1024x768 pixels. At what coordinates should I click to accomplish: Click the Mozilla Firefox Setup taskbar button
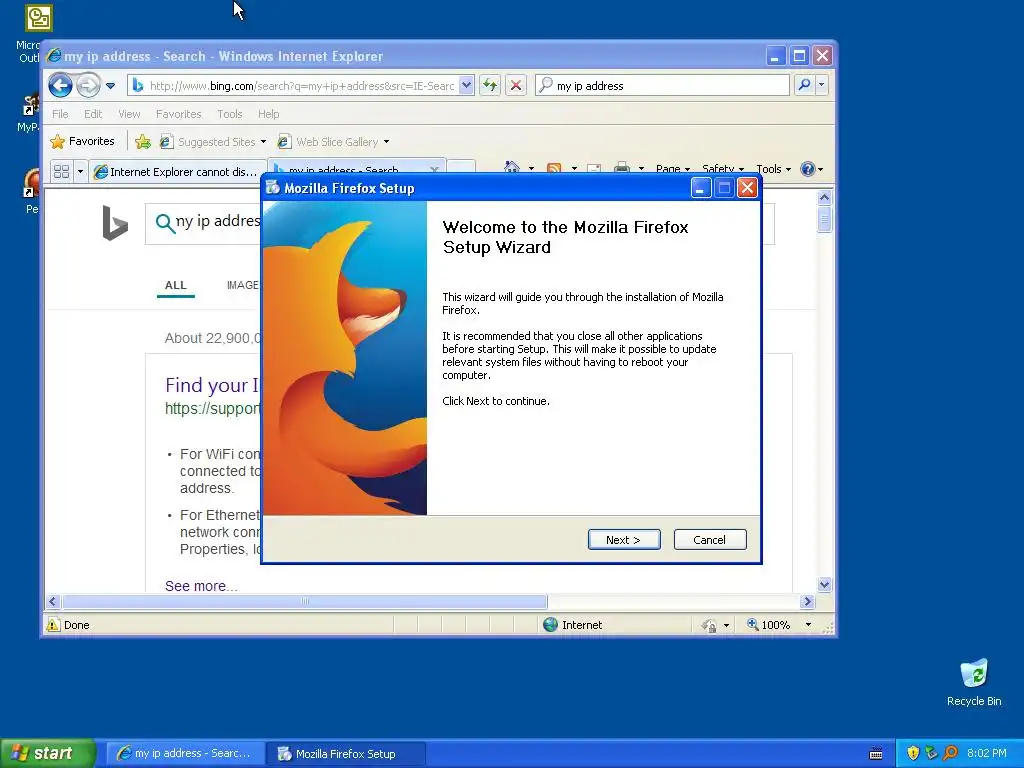[346, 754]
